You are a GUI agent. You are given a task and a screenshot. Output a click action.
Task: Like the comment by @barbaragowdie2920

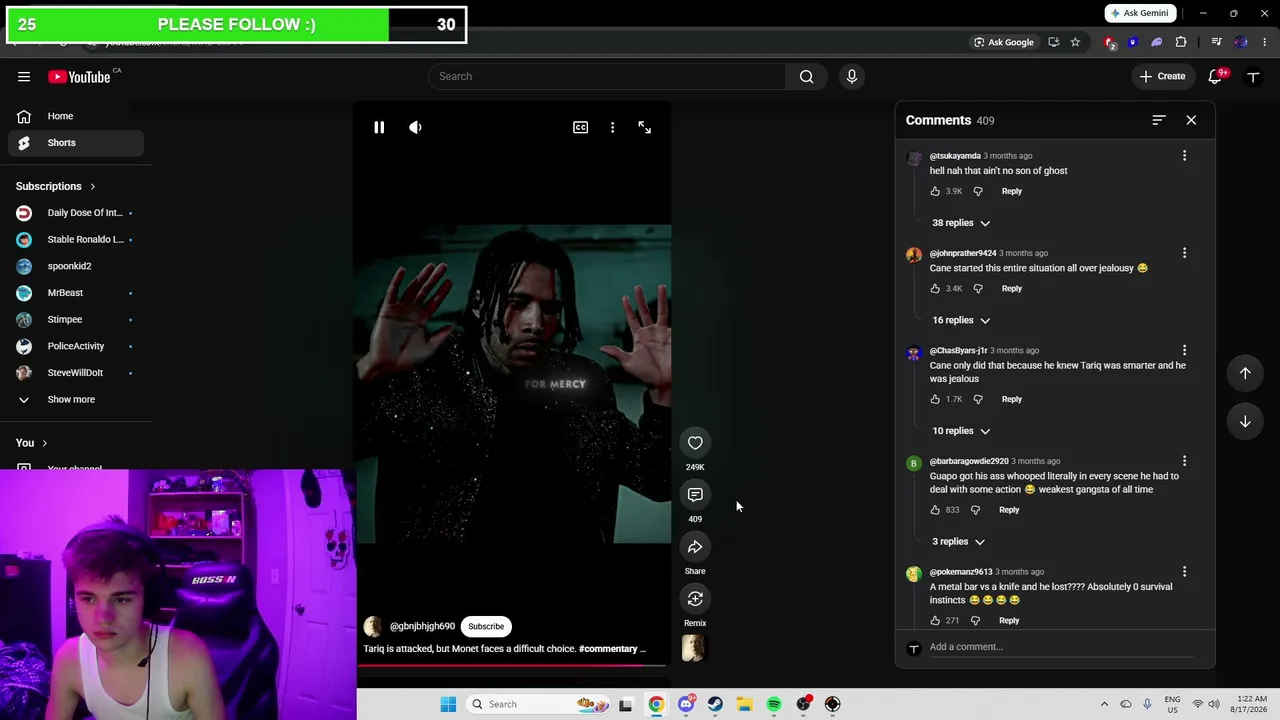[x=935, y=510]
